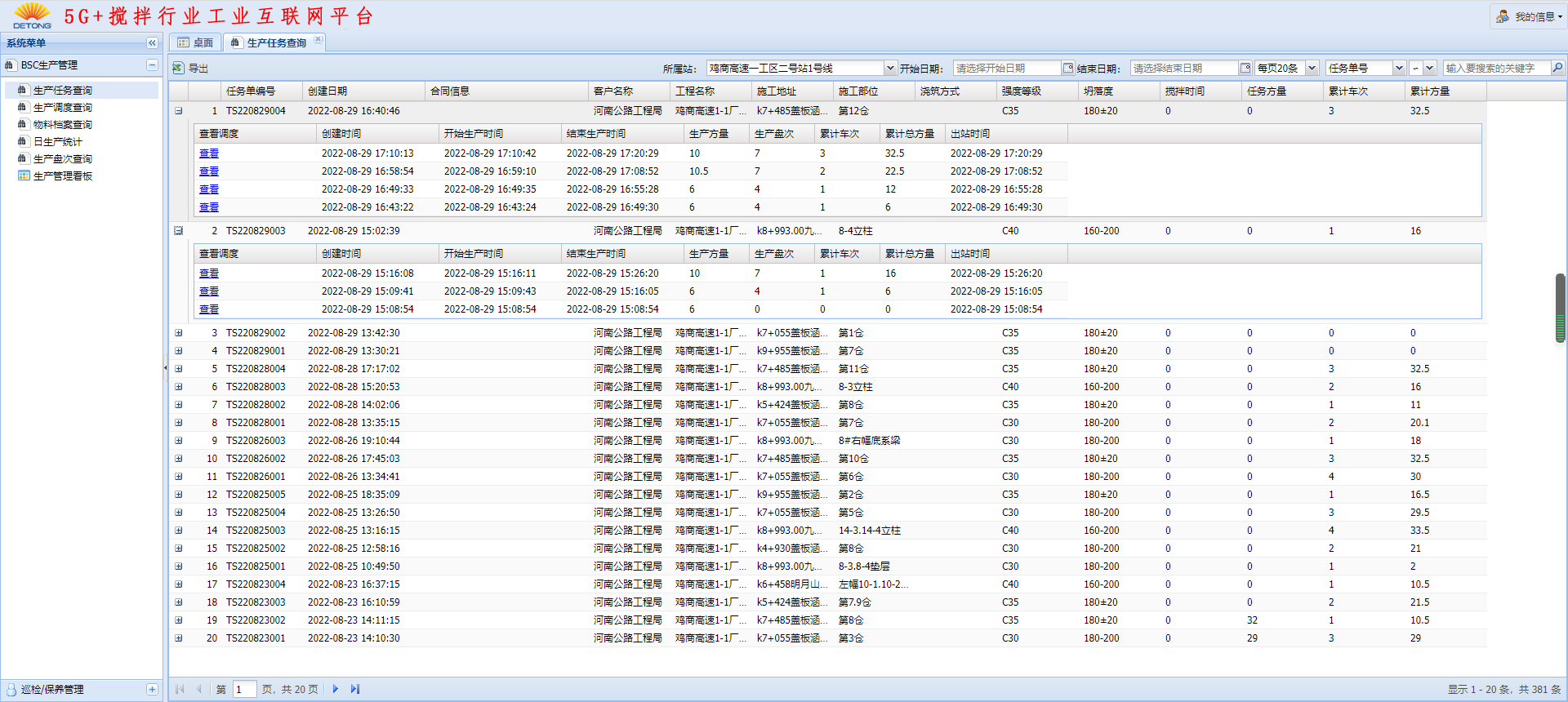Collapse the 系统菜单 sidebar panel

(152, 43)
